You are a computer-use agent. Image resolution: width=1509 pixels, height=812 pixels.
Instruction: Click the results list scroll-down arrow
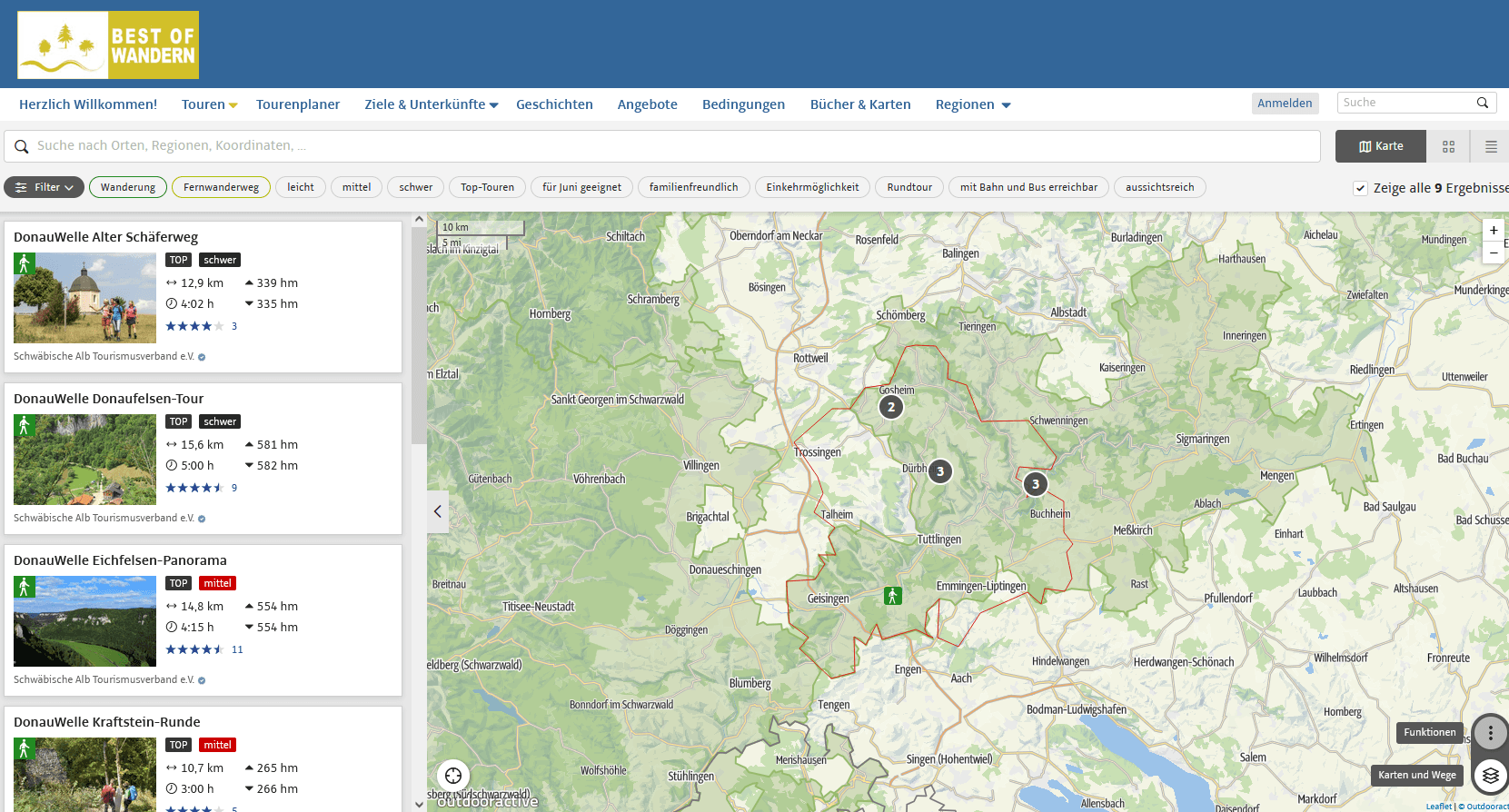coord(419,804)
